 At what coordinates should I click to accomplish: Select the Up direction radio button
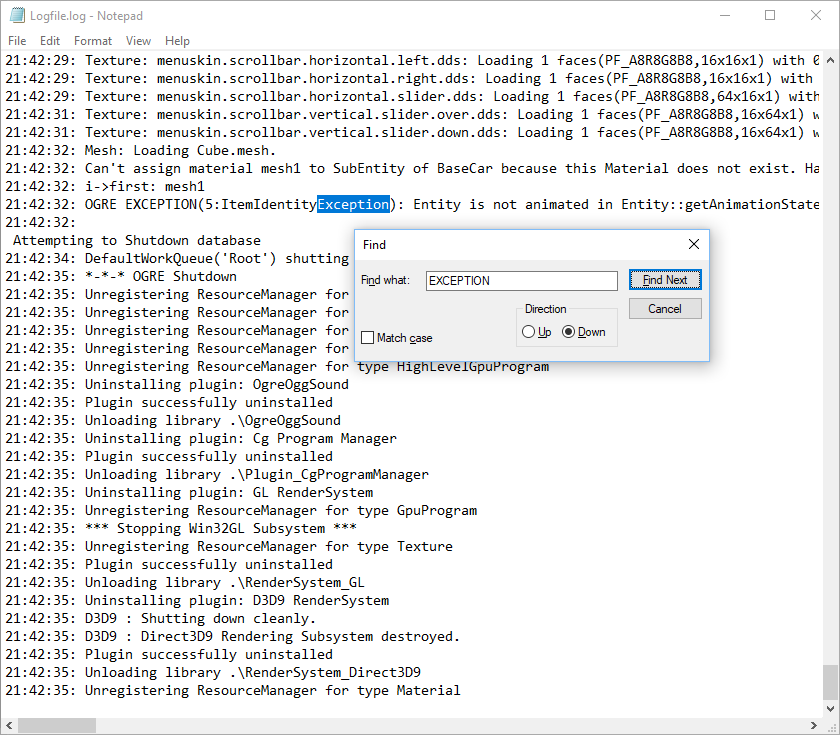click(528, 332)
